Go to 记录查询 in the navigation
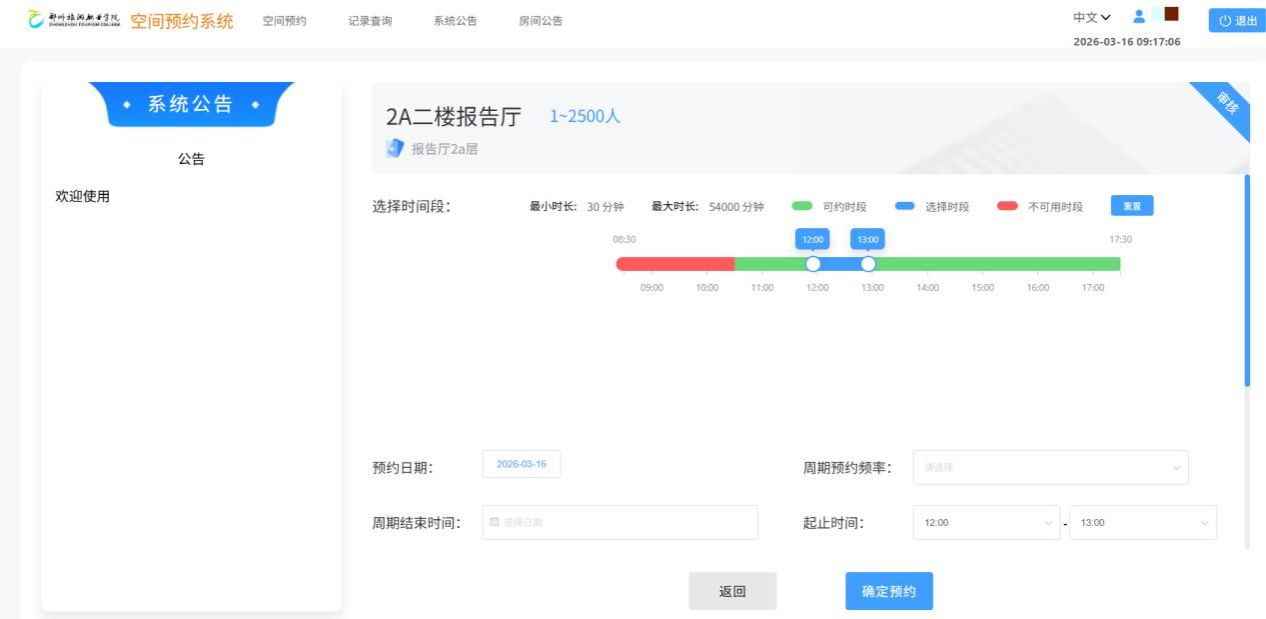Image resolution: width=1266 pixels, height=619 pixels. pos(370,21)
